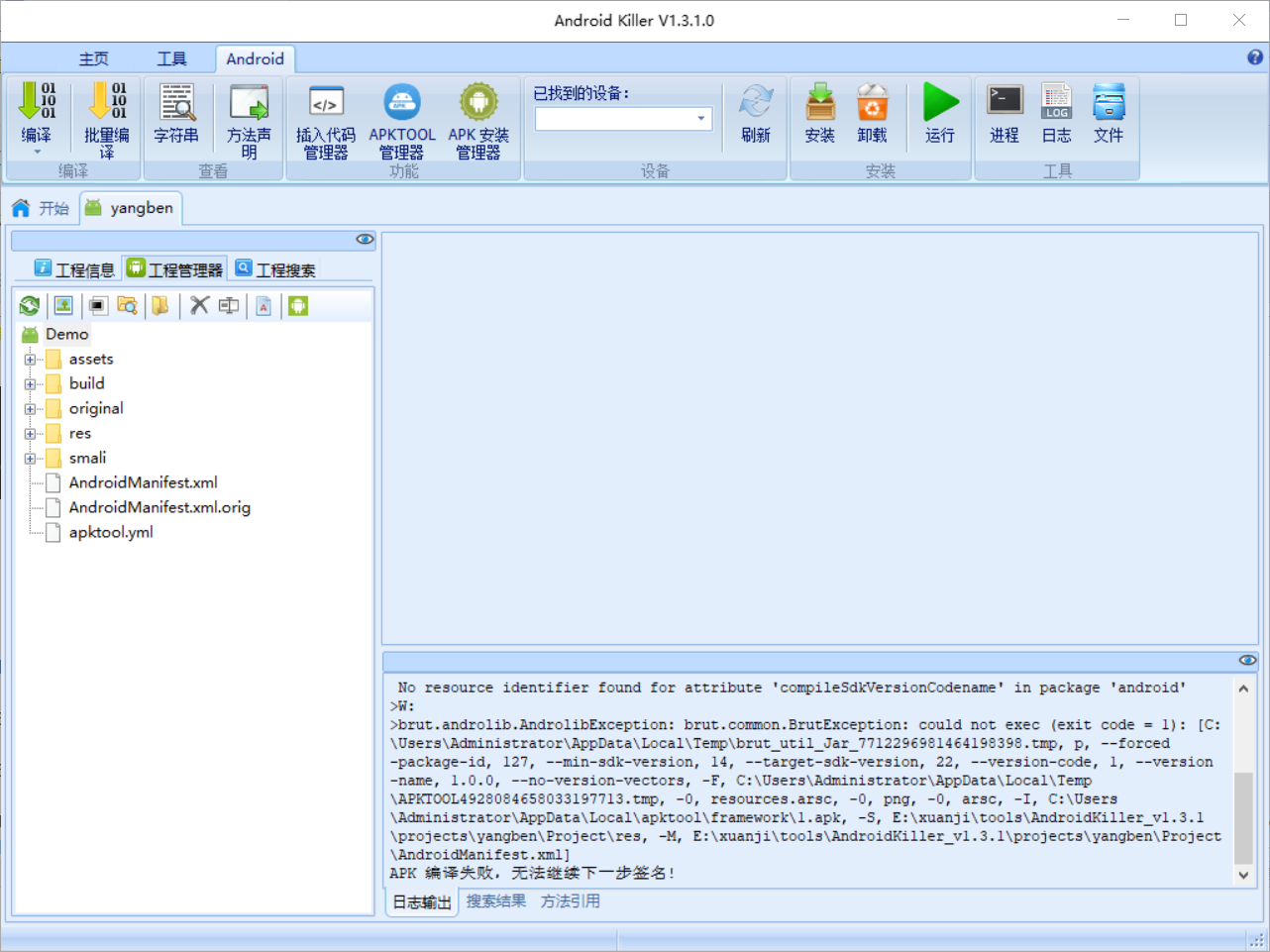Viewport: 1270px width, 952px height.
Task: Open the 工程搜索 tab
Action: coord(276,269)
